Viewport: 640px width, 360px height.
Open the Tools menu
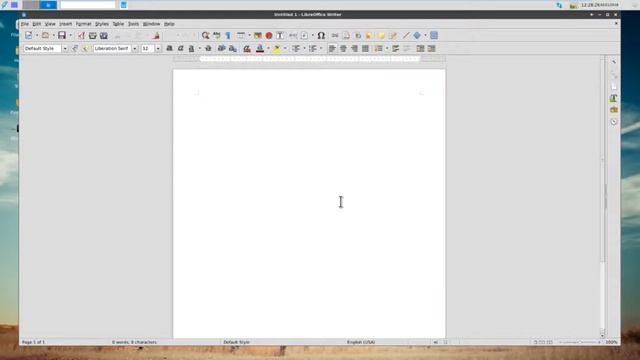(133, 24)
